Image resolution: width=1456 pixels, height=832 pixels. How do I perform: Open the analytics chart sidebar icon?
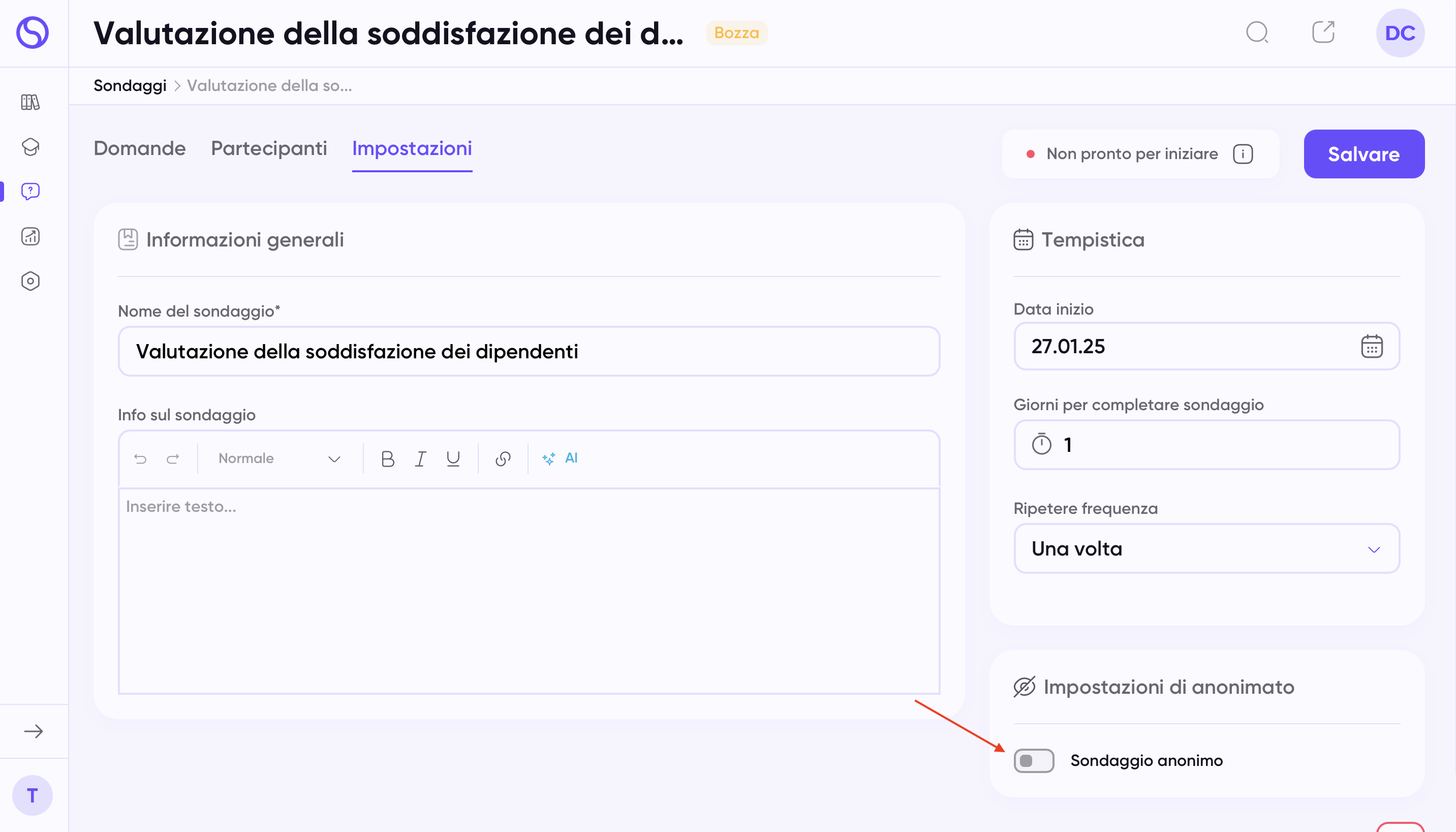[30, 236]
